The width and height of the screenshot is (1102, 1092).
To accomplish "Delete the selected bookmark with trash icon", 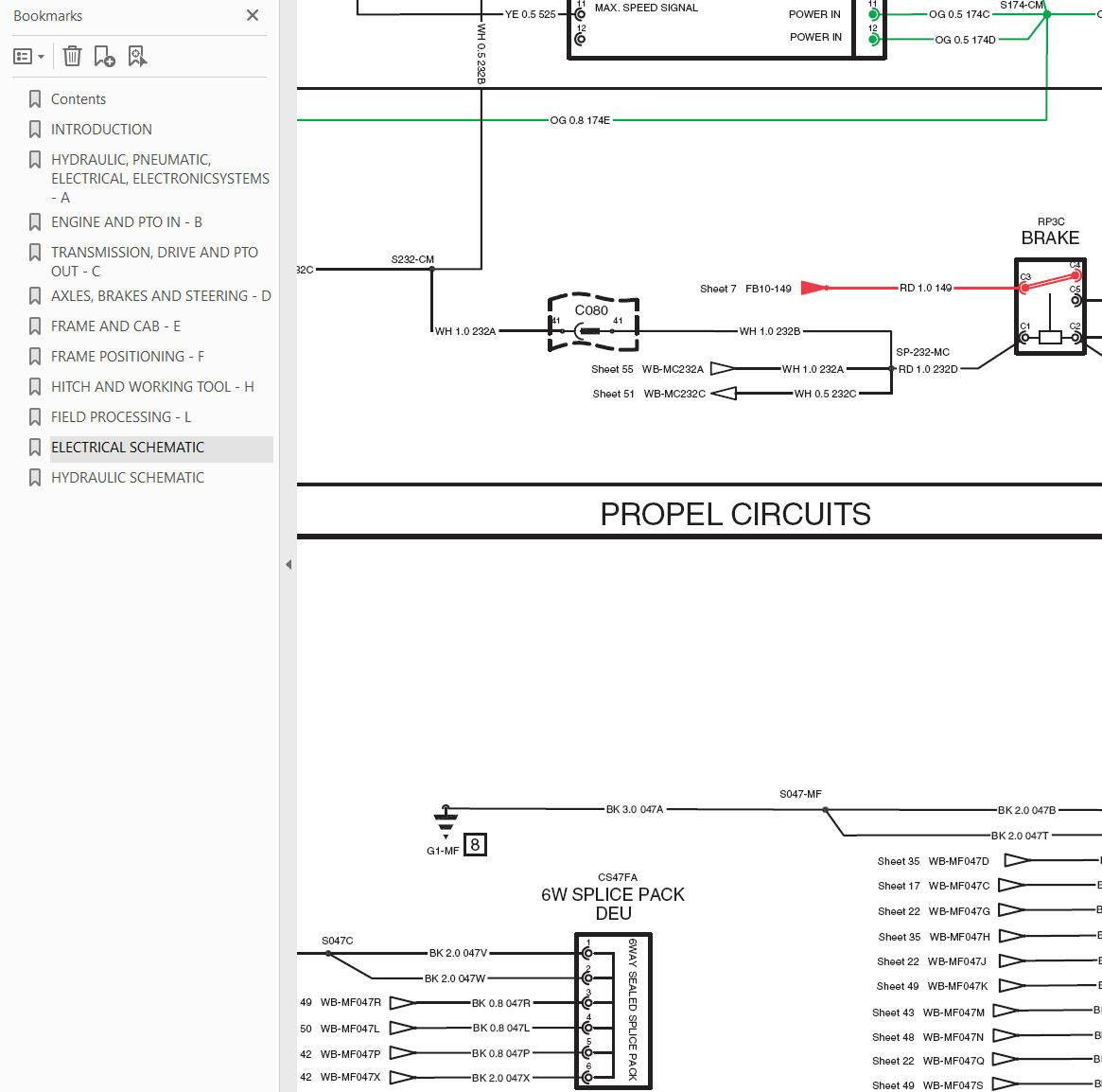I will pos(72,56).
